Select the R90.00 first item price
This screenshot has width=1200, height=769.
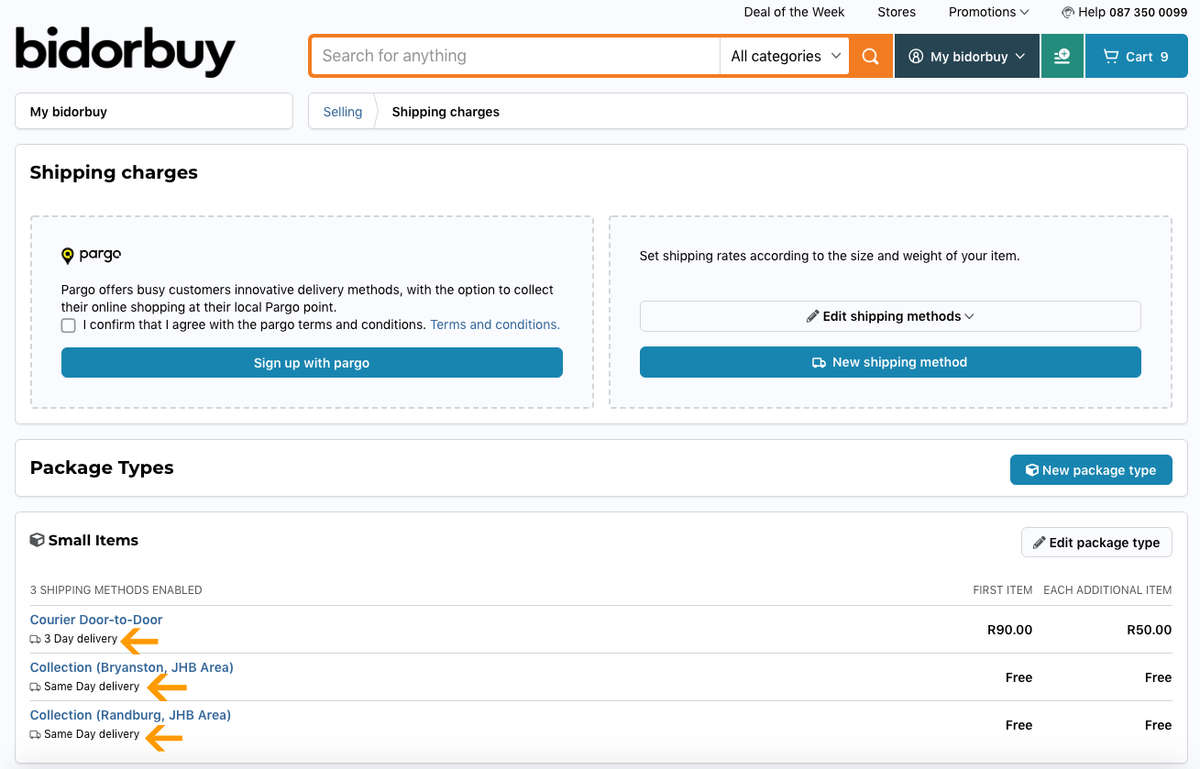(1009, 630)
